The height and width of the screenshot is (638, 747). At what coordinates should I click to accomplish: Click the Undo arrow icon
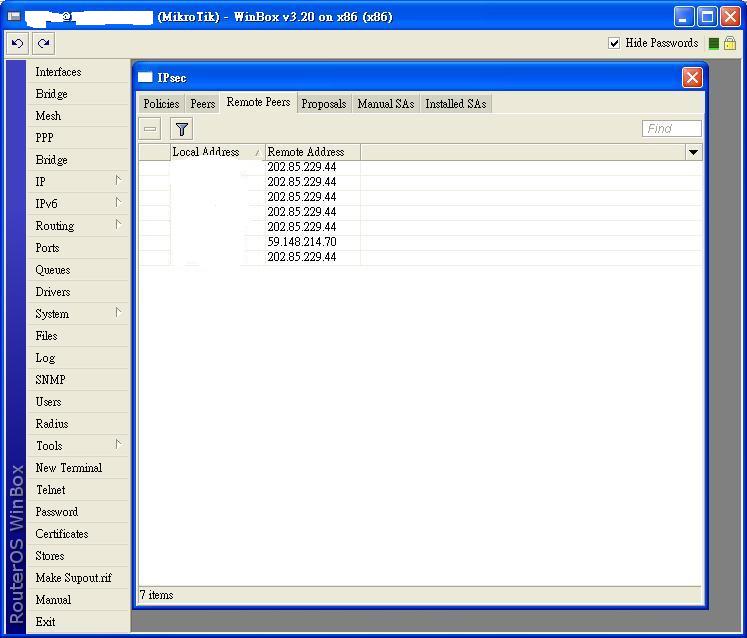[x=18, y=43]
